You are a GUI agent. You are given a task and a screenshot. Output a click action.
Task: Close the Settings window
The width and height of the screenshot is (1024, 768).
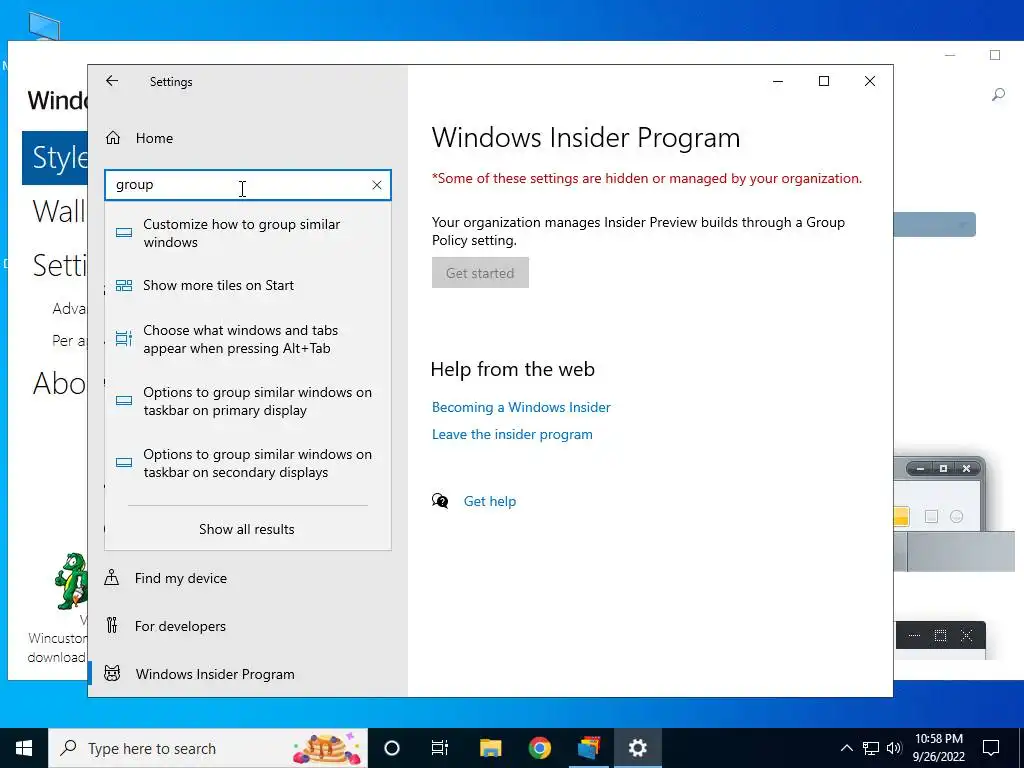[x=870, y=81]
